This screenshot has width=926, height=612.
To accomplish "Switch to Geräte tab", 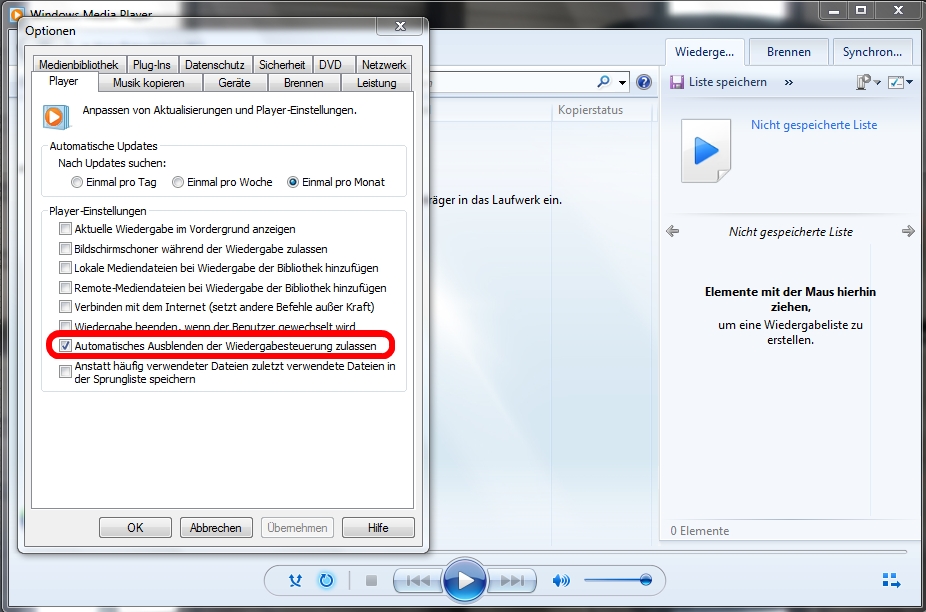I will (234, 83).
